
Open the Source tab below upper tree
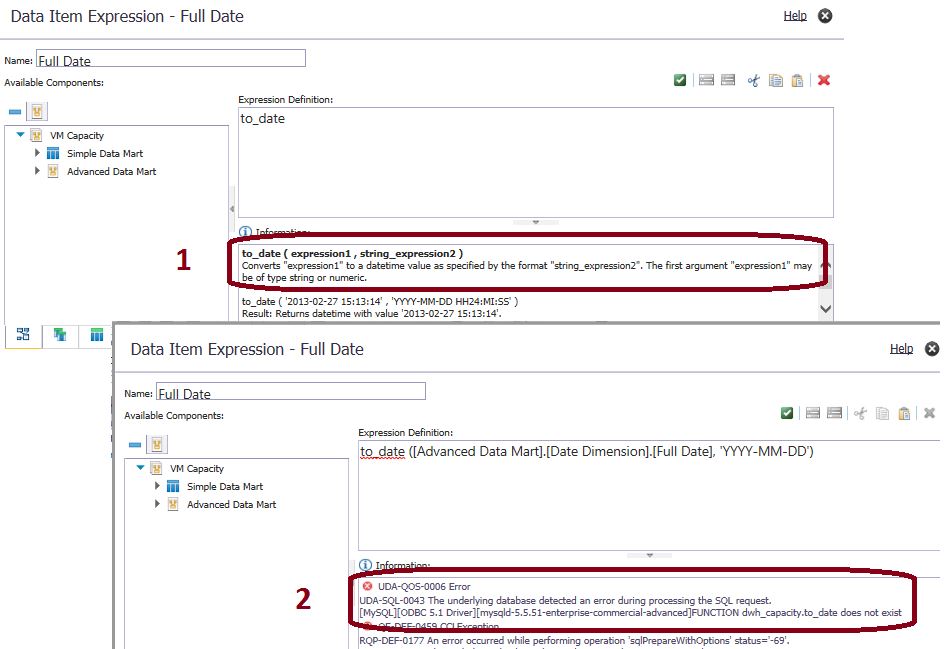pyautogui.click(x=23, y=334)
